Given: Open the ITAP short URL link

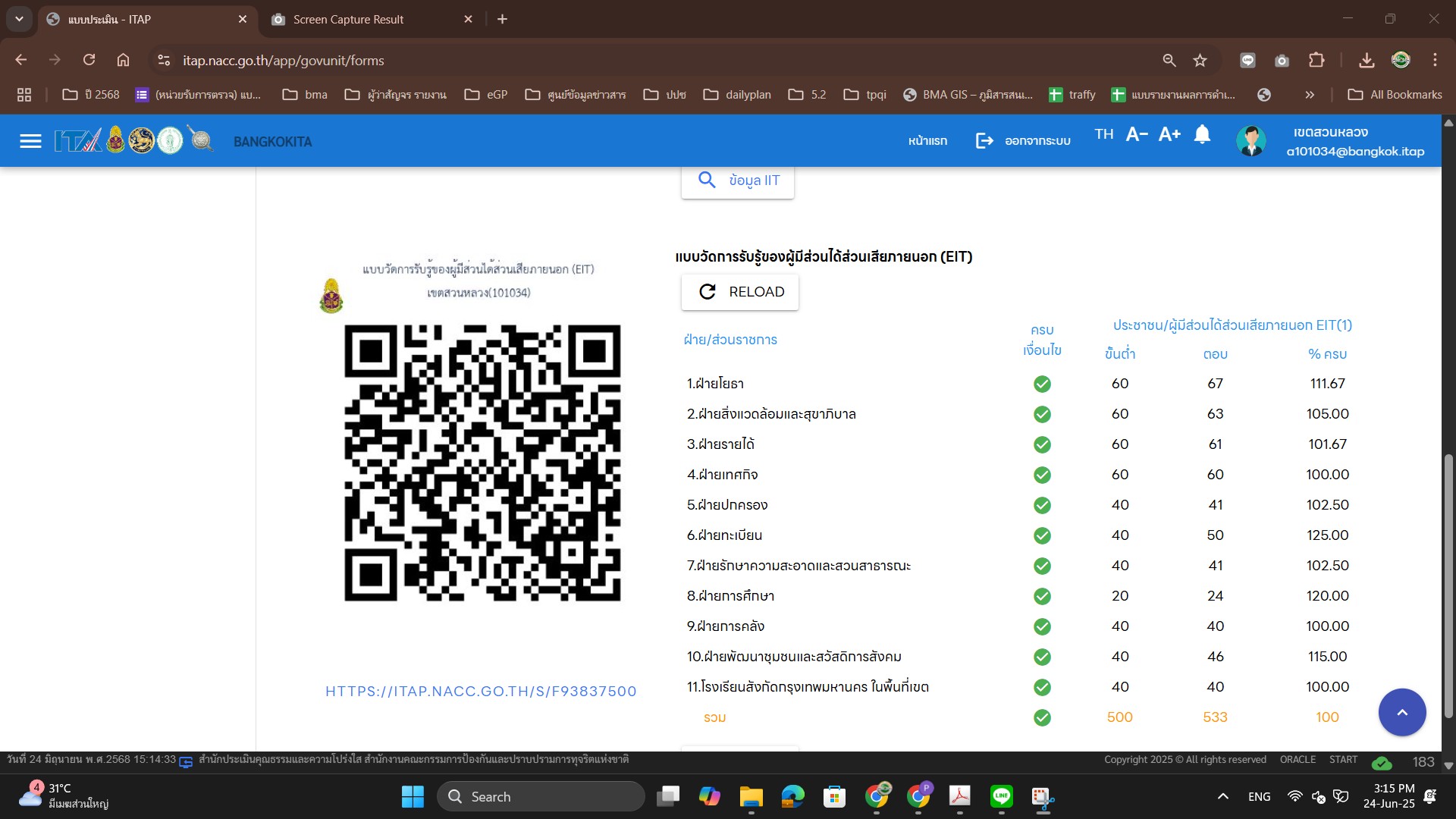Looking at the screenshot, I should pos(481,691).
